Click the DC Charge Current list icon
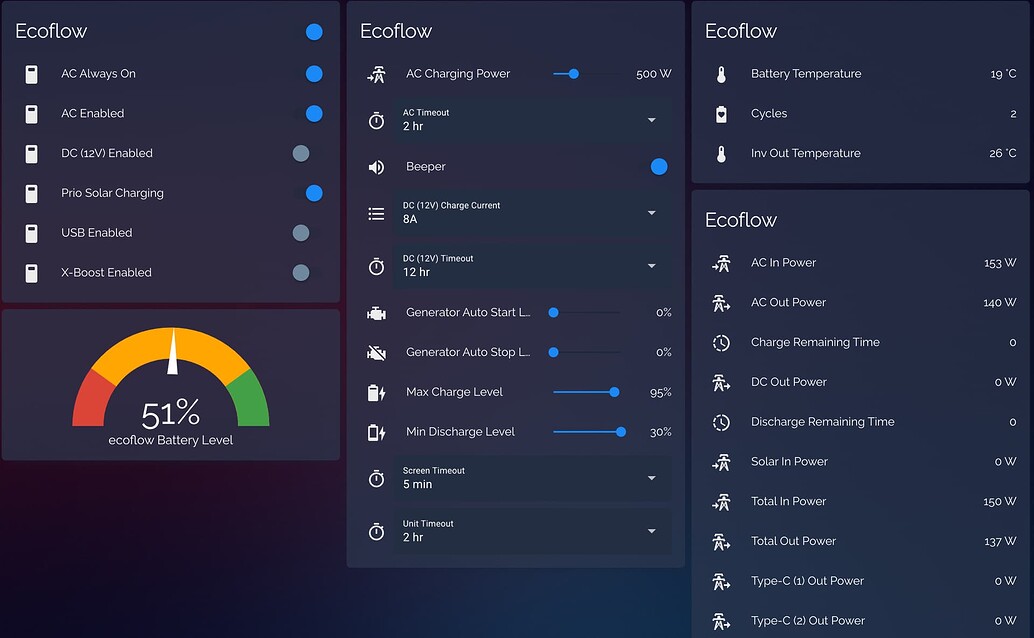 point(376,213)
